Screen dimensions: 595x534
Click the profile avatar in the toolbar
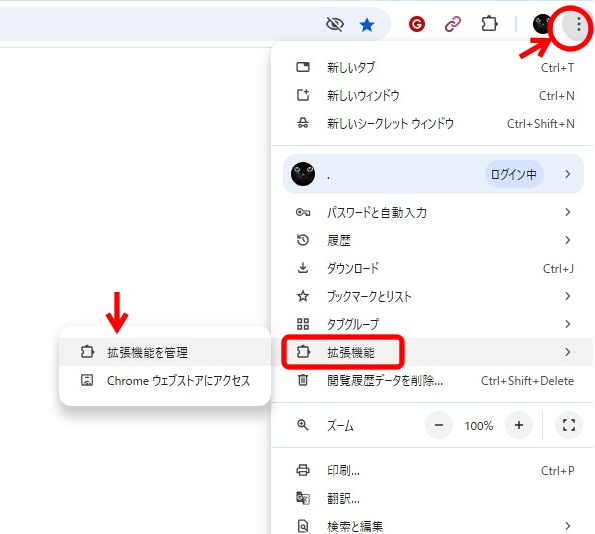(541, 24)
